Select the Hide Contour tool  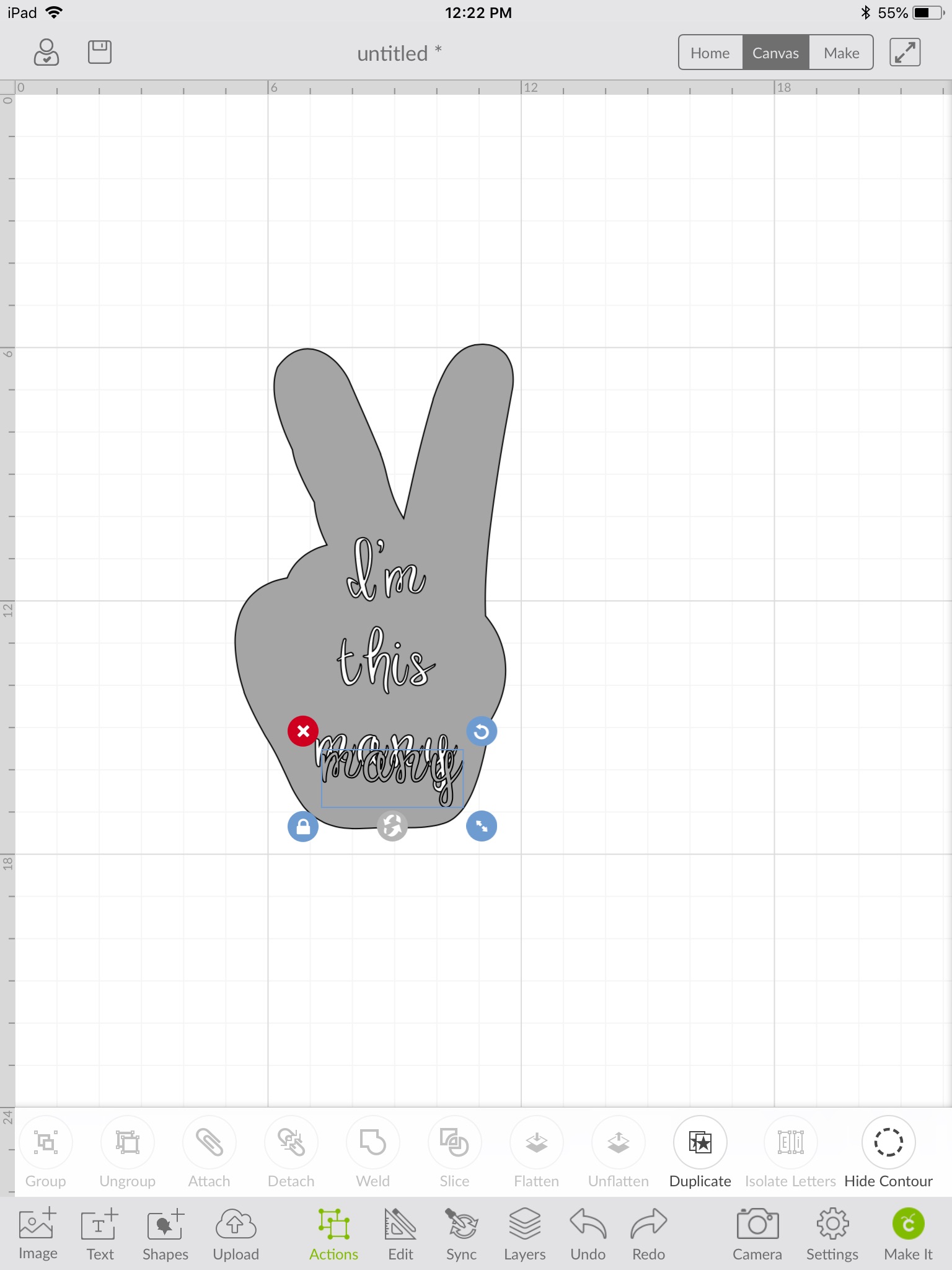tap(888, 1142)
